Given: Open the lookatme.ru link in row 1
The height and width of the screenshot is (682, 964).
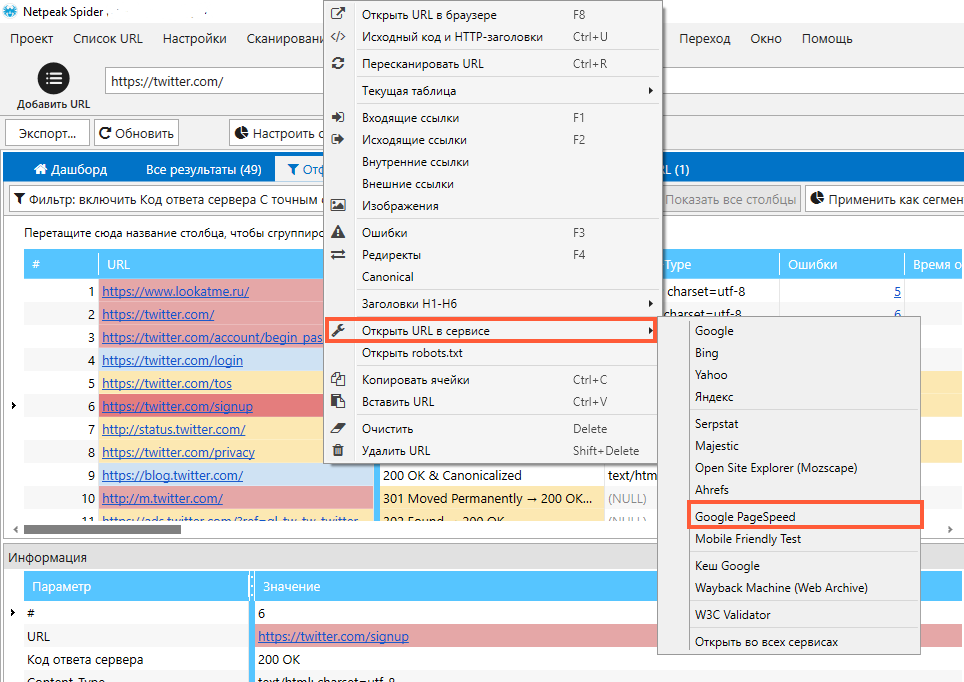Looking at the screenshot, I should (175, 291).
